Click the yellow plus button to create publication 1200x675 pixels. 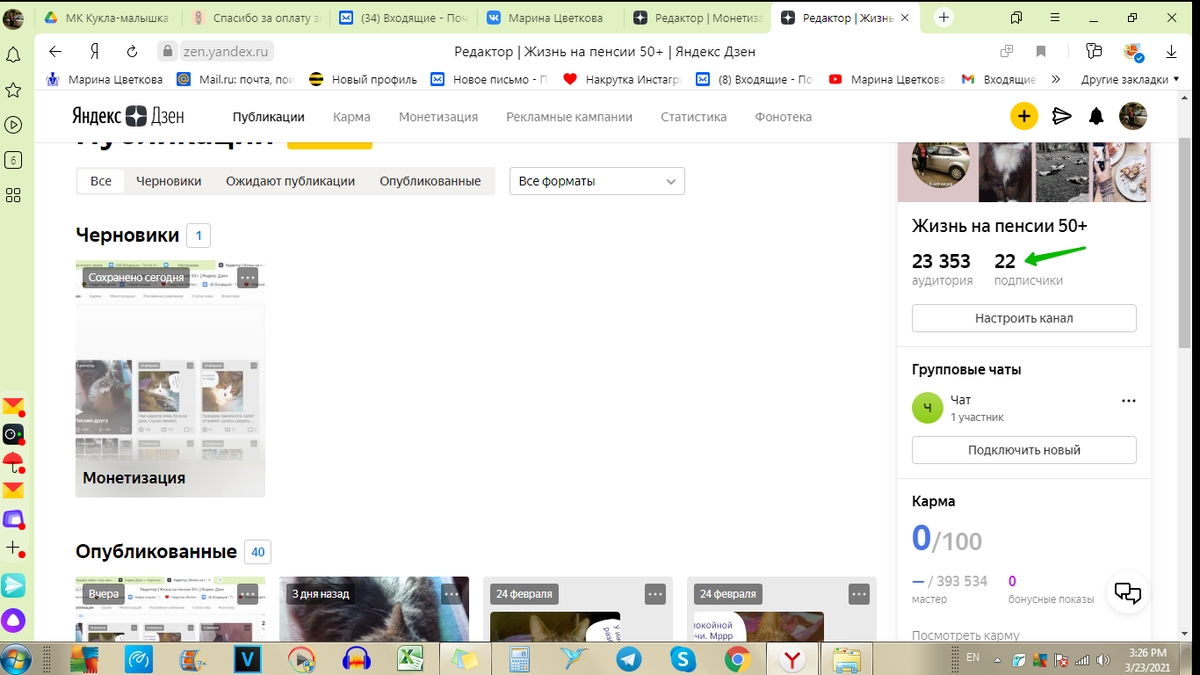click(1023, 116)
